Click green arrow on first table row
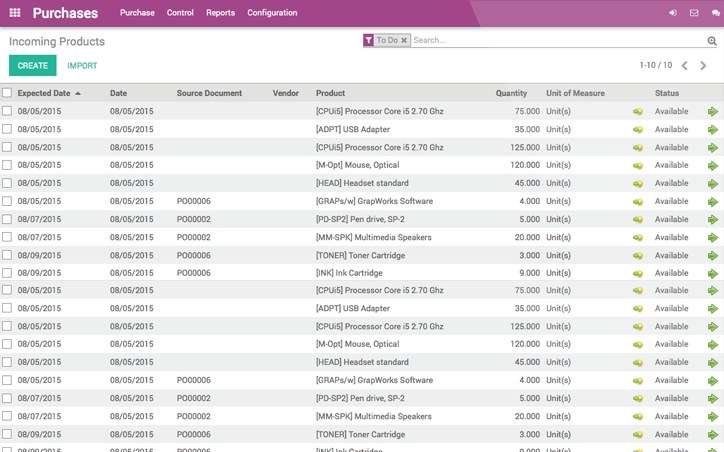Screen dimensions: 724x452 (713, 112)
